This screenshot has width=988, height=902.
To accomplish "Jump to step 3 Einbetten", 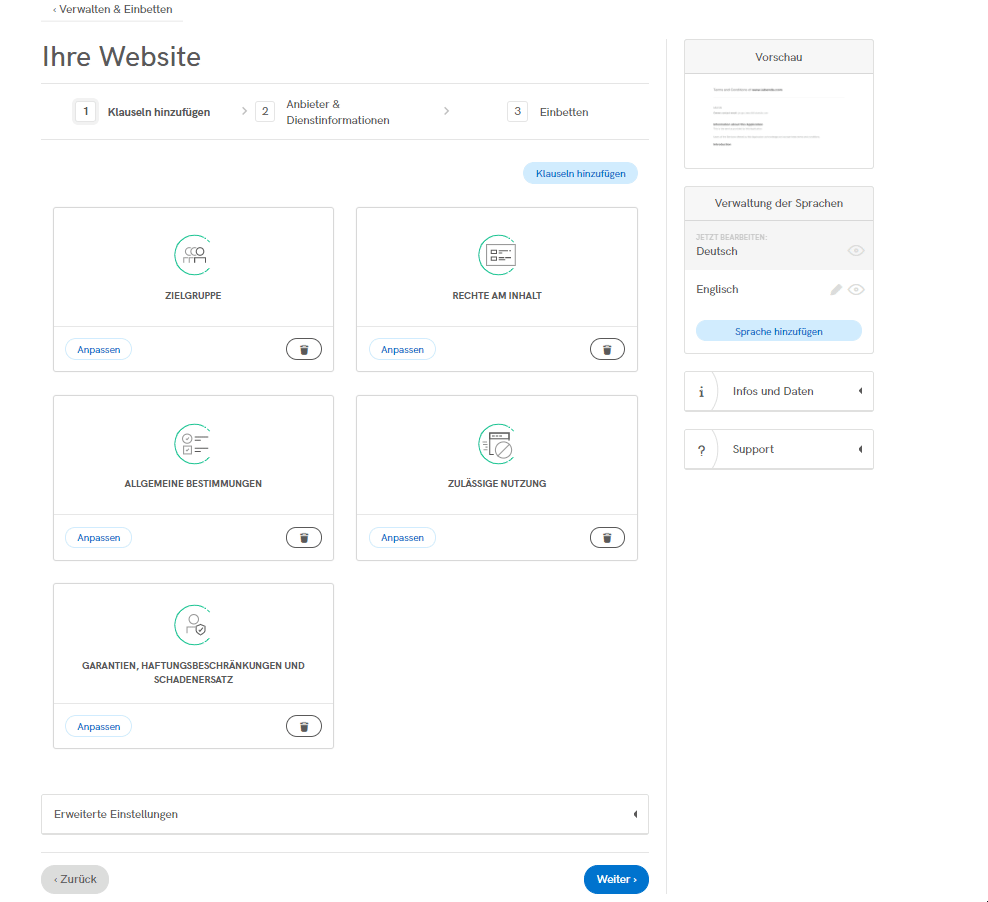I will (x=548, y=112).
